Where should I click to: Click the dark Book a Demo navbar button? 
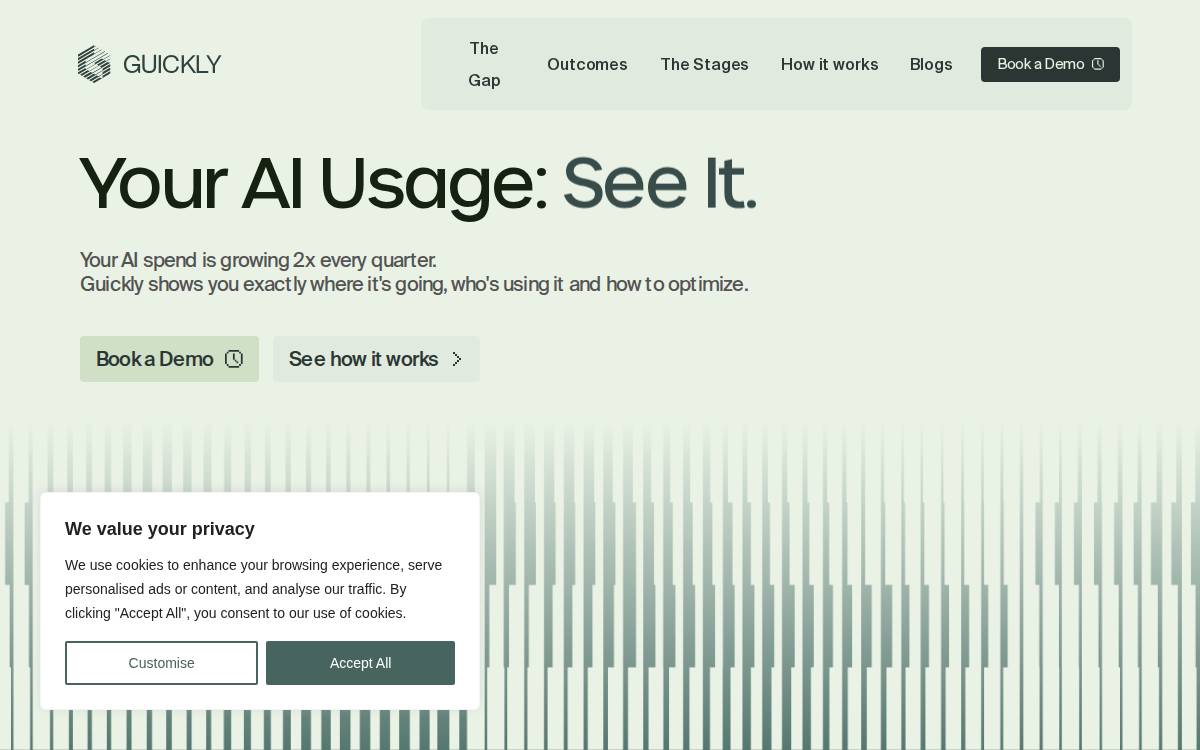pyautogui.click(x=1050, y=64)
